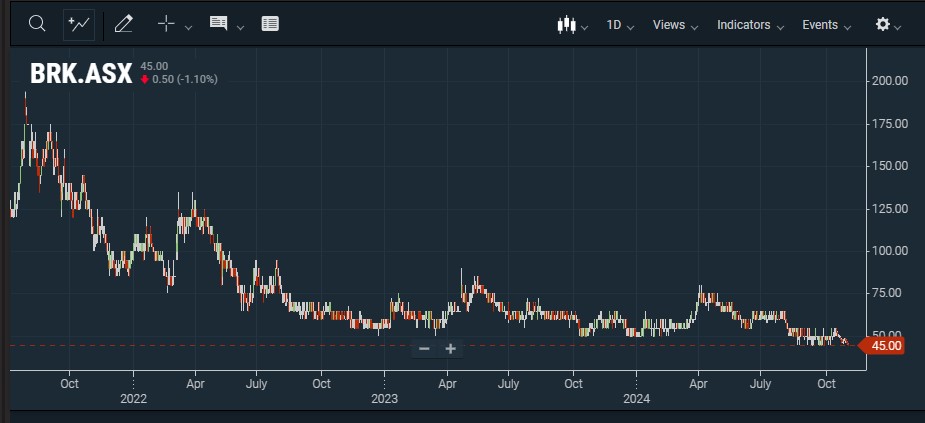Image resolution: width=925 pixels, height=423 pixels.
Task: Click the 150.00 price axis label
Action: point(890,166)
